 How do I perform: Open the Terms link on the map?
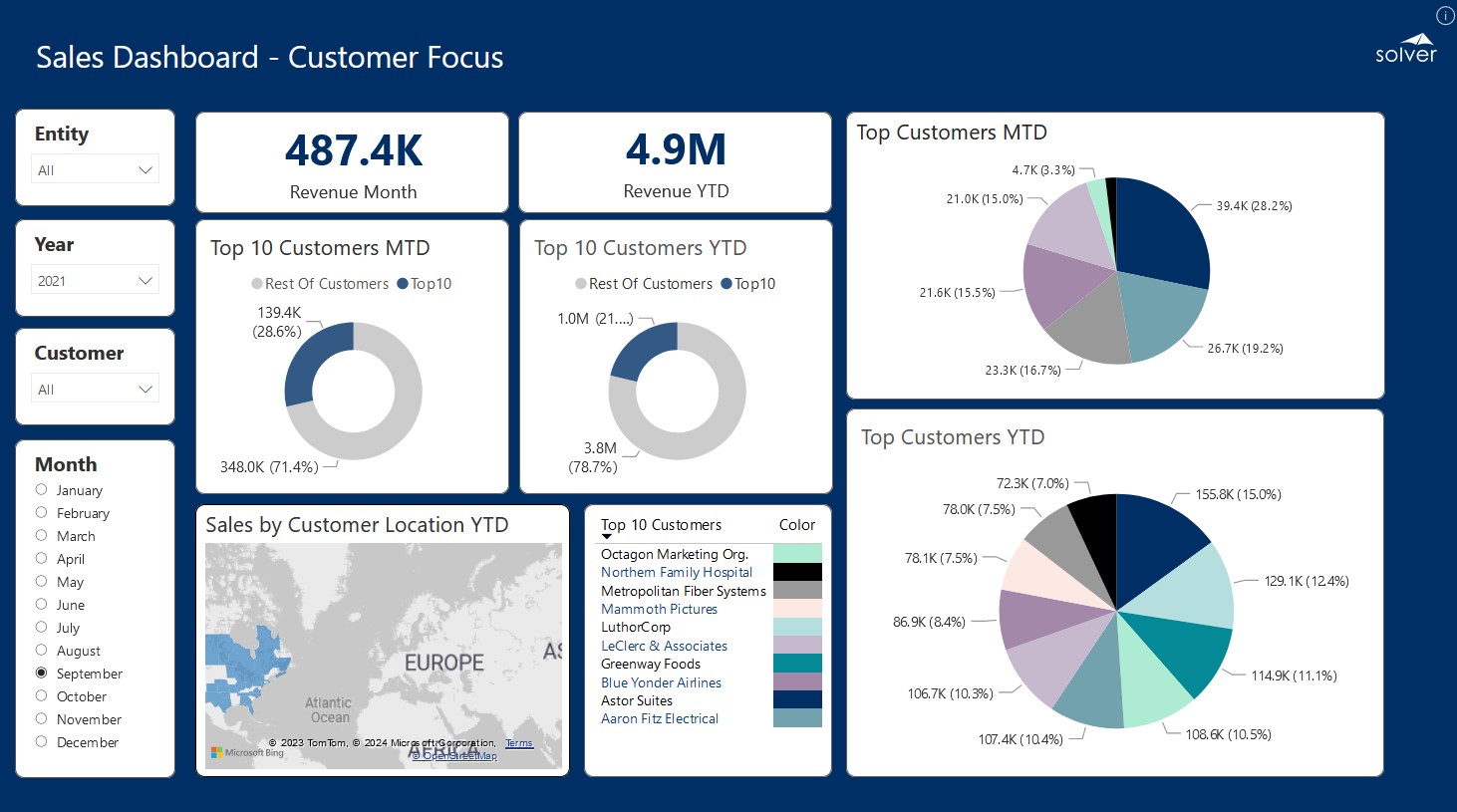pos(518,743)
